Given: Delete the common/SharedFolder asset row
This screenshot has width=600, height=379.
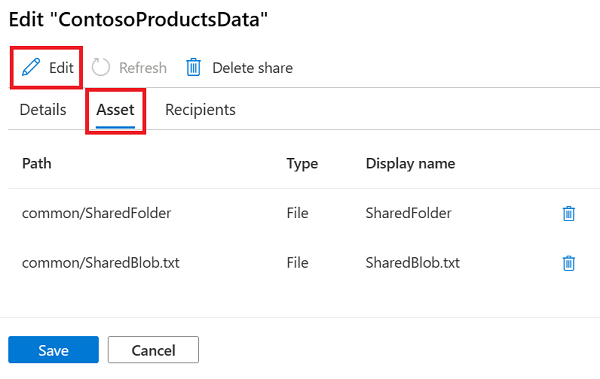Looking at the screenshot, I should pos(569,213).
